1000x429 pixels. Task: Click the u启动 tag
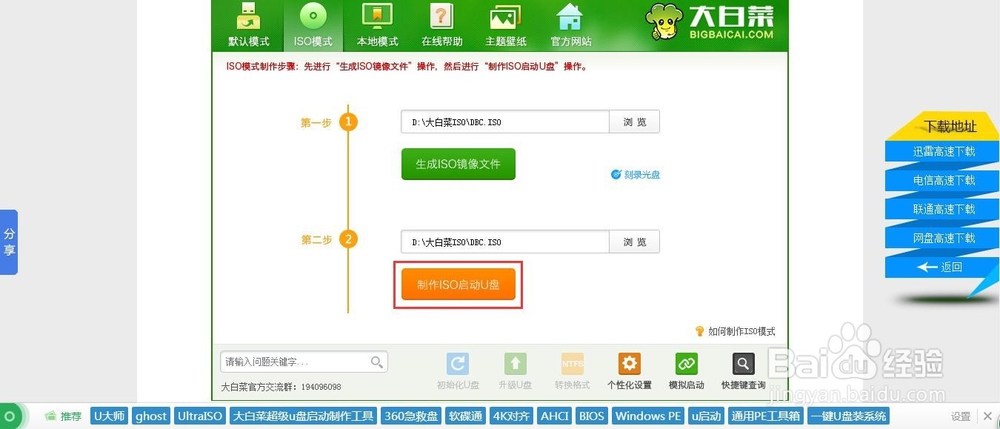(705, 416)
